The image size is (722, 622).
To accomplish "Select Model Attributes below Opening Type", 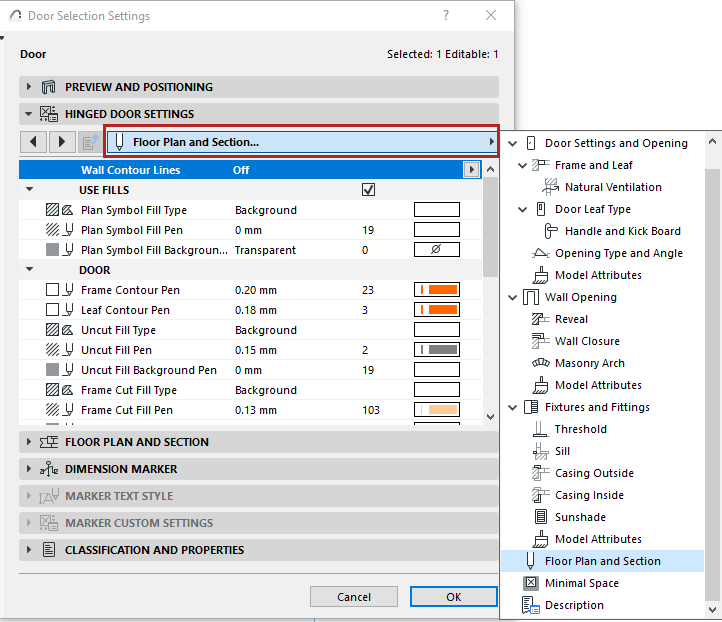I will (x=598, y=275).
